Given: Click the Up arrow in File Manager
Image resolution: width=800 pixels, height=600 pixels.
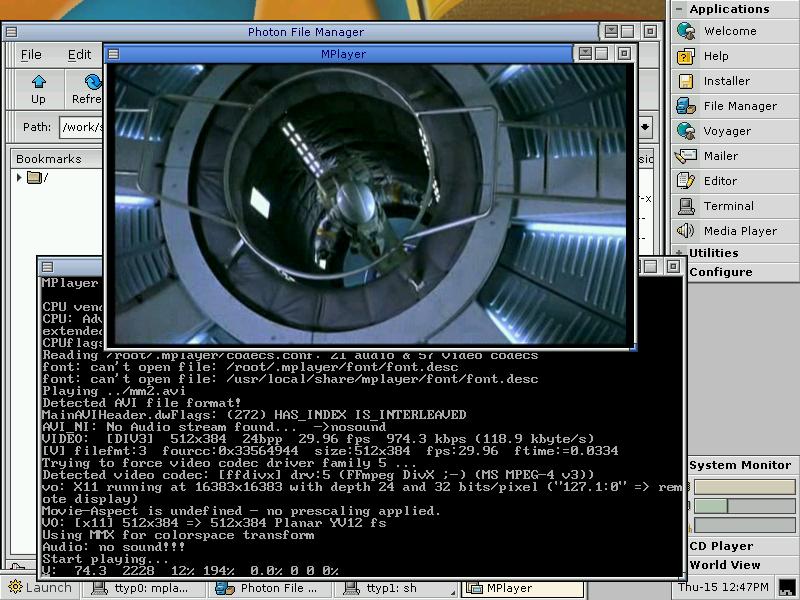Looking at the screenshot, I should click(38, 88).
